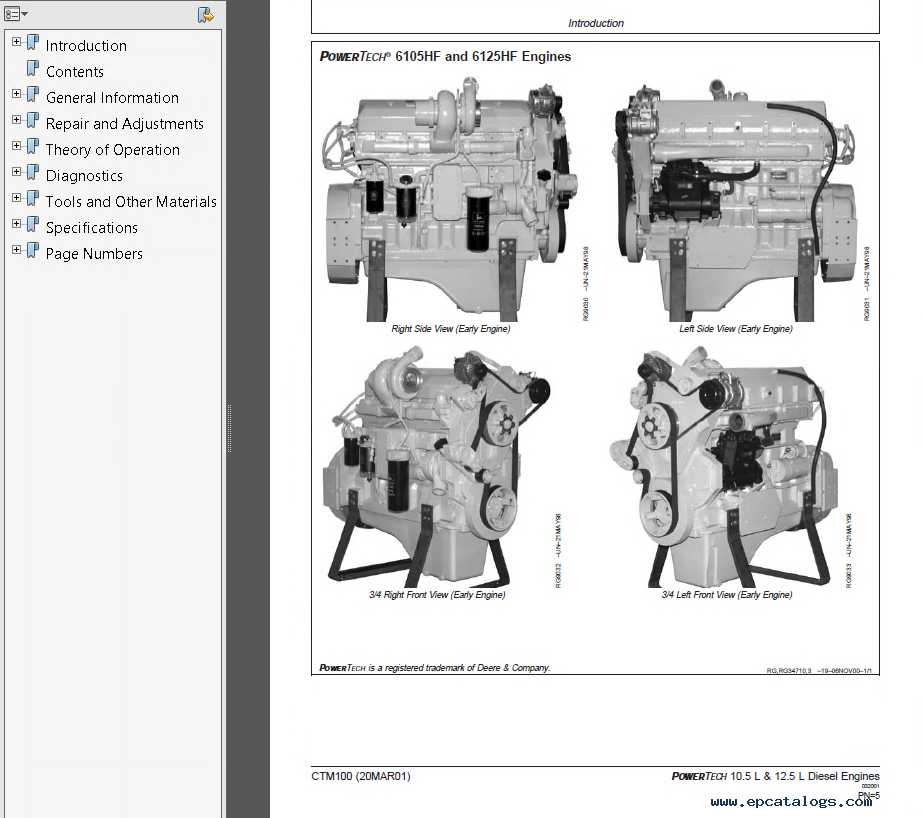
Task: Click the Introduction bookmark page icon
Action: pyautogui.click(x=33, y=42)
